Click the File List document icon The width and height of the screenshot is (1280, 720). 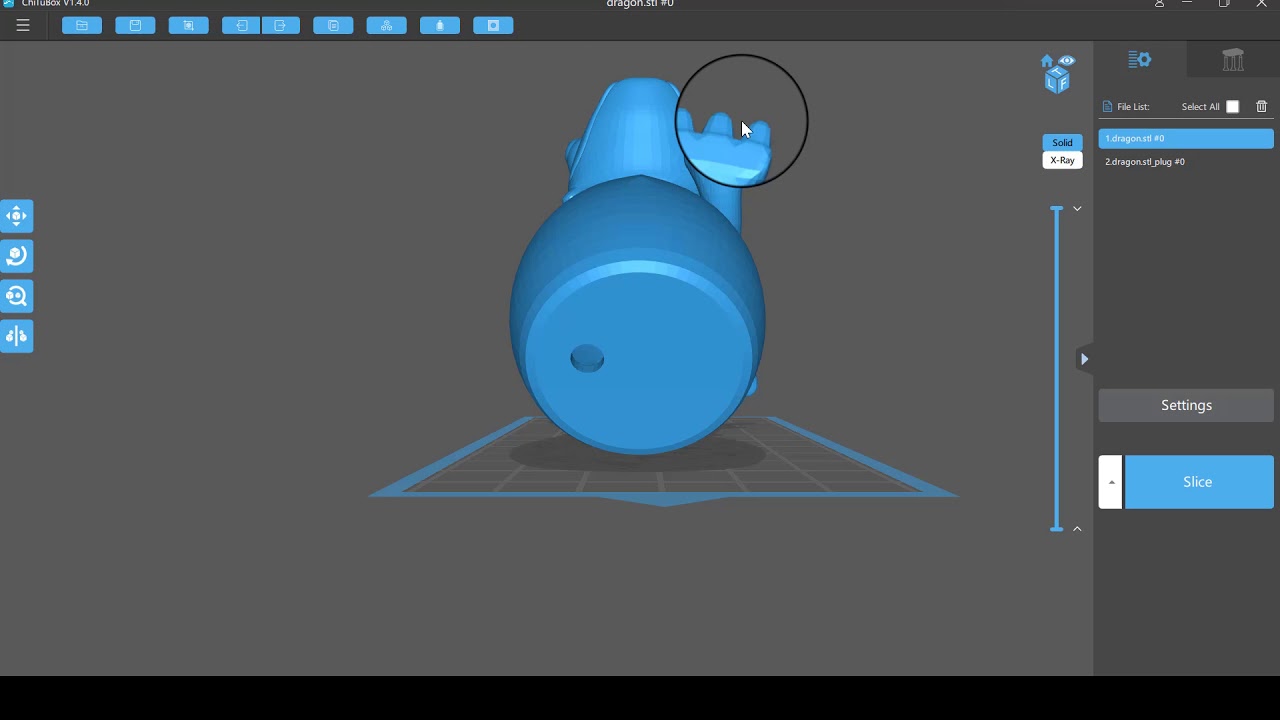coord(1107,107)
